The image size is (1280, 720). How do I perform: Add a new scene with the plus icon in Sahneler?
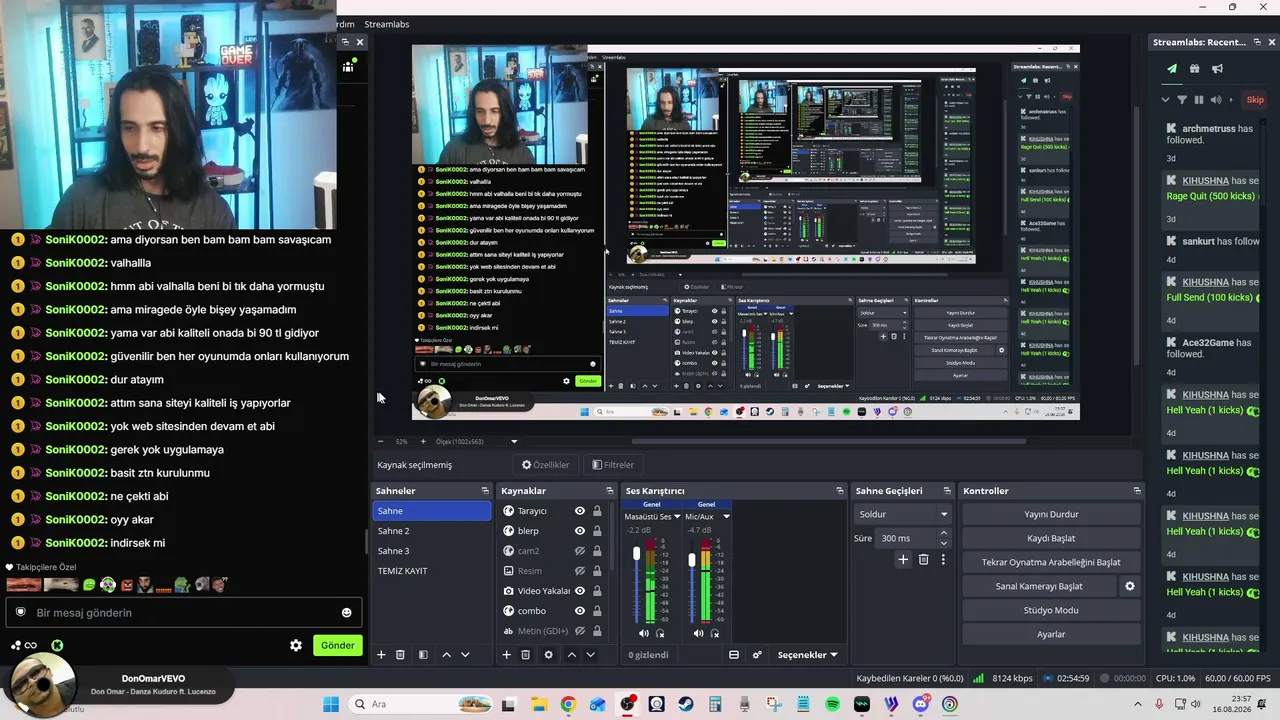pyautogui.click(x=381, y=655)
